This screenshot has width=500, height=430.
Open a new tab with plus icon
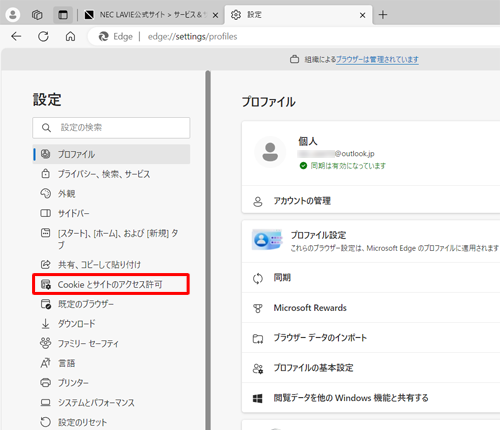coord(383,15)
